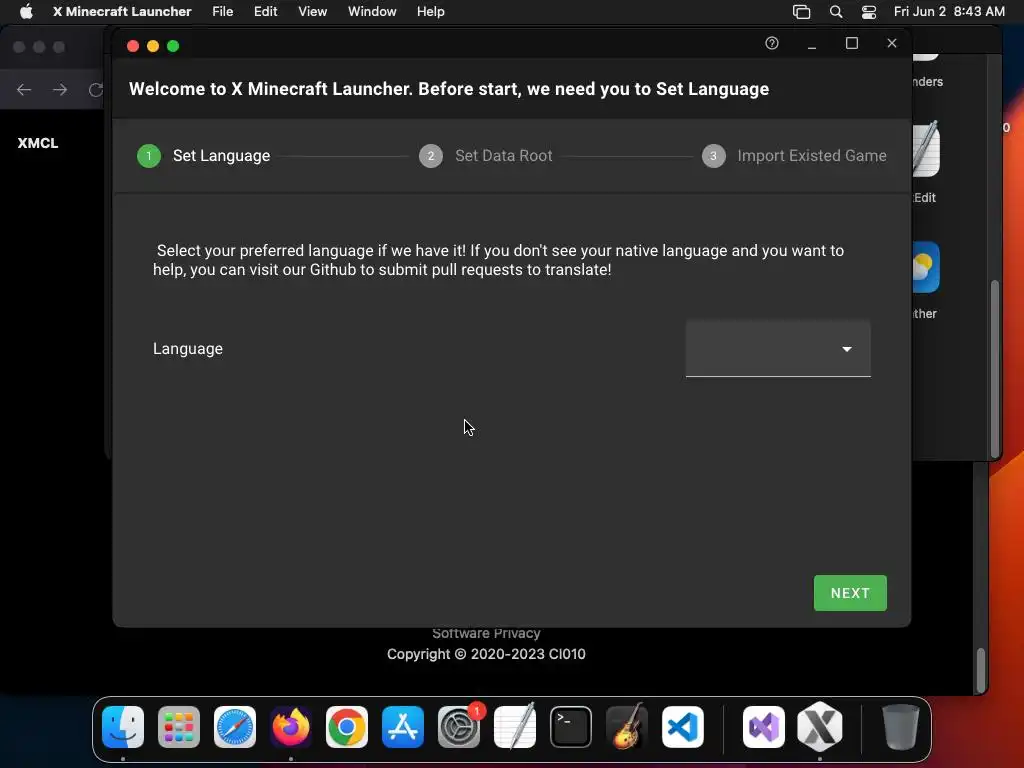Launch Google Chrome from the Dock
The height and width of the screenshot is (768, 1024).
347,727
